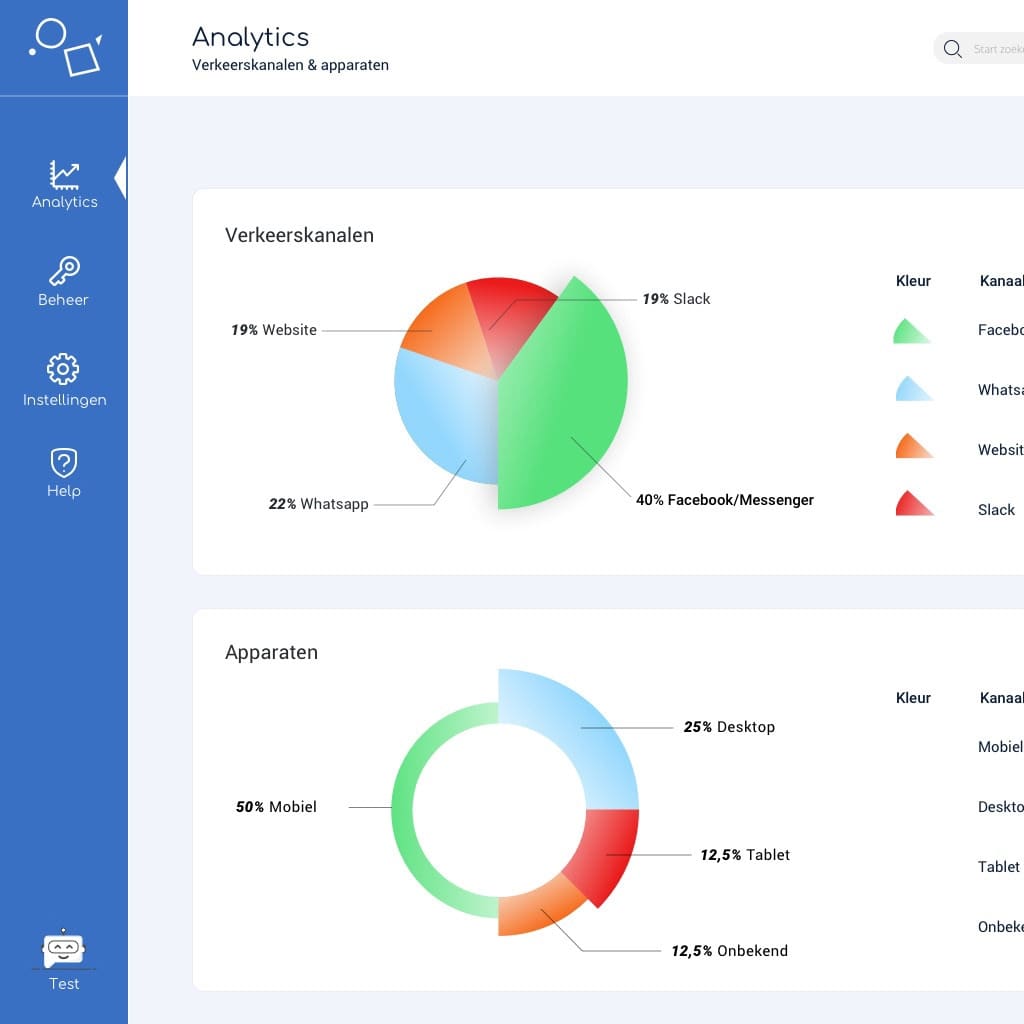This screenshot has height=1024, width=1024.
Task: Focus the search input field
Action: [x=995, y=49]
